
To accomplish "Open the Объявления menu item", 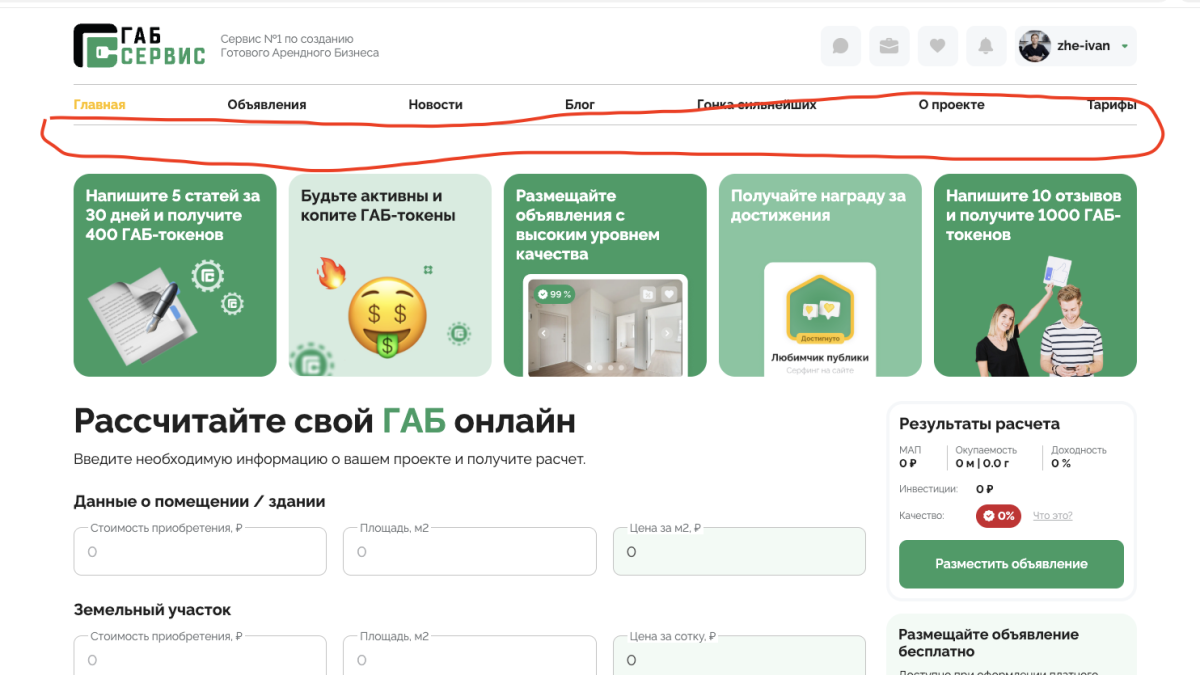I will pyautogui.click(x=266, y=105).
